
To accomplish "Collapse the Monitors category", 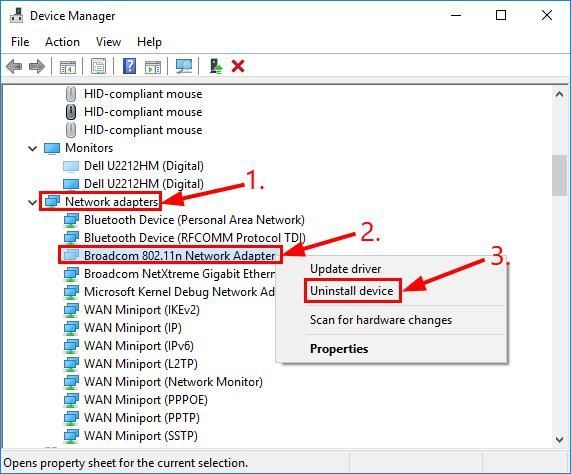I will click(x=33, y=149).
